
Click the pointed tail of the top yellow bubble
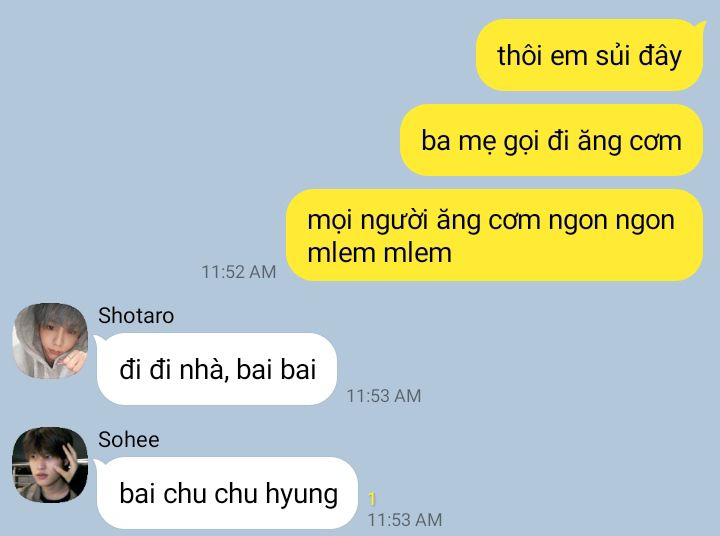700,25
